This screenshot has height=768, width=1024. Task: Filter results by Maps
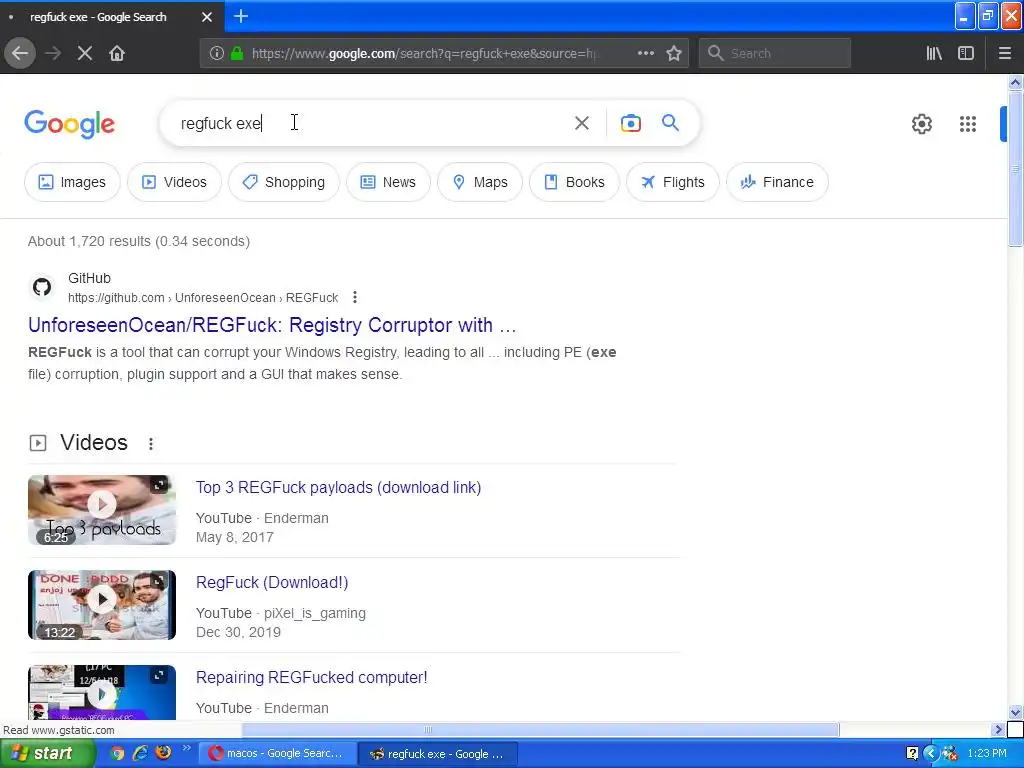click(480, 182)
